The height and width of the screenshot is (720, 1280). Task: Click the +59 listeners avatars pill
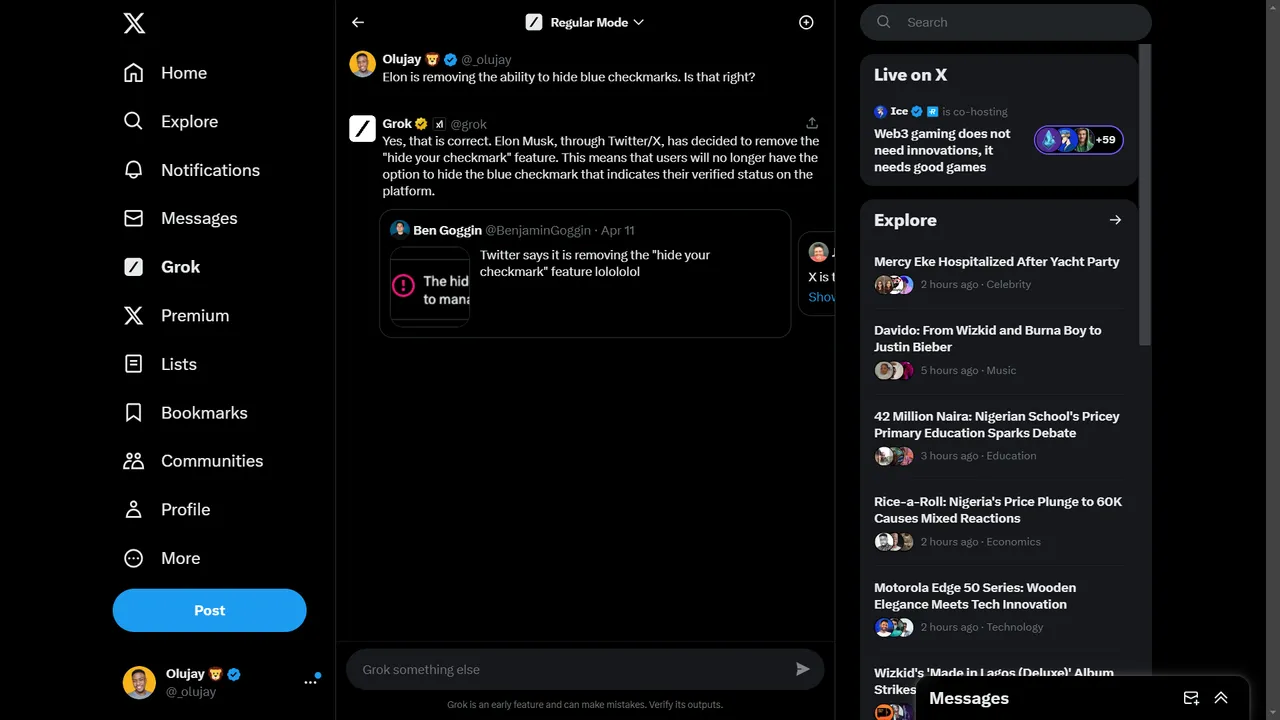(1079, 140)
